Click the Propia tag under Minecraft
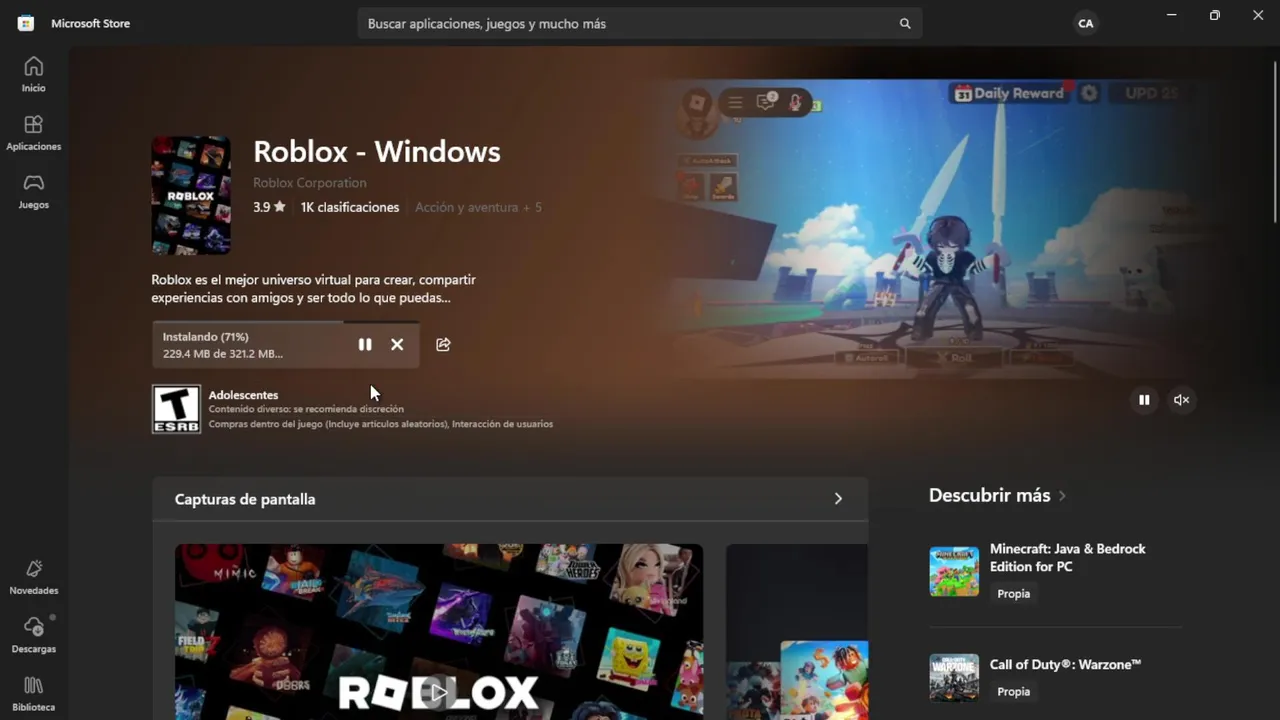This screenshot has height=720, width=1280. click(x=1013, y=594)
